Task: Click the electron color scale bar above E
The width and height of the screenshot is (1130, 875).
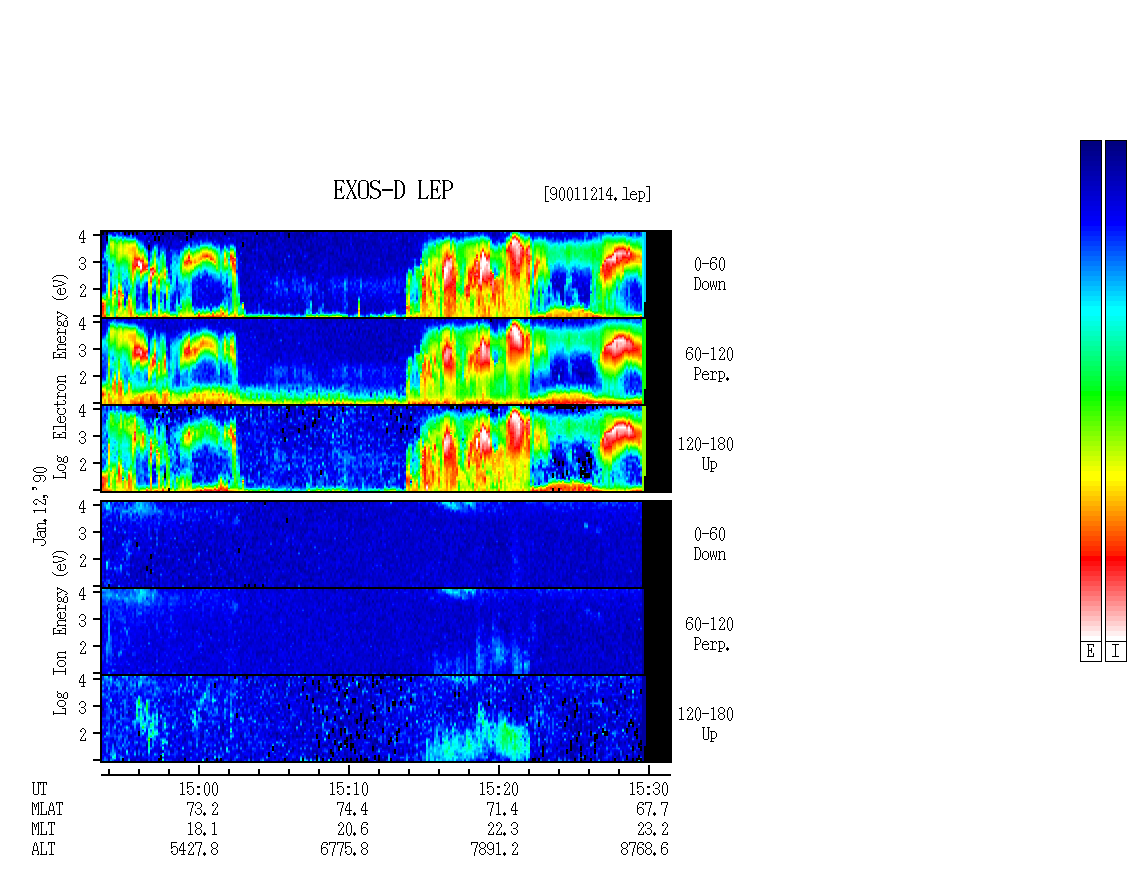Action: pos(1090,390)
